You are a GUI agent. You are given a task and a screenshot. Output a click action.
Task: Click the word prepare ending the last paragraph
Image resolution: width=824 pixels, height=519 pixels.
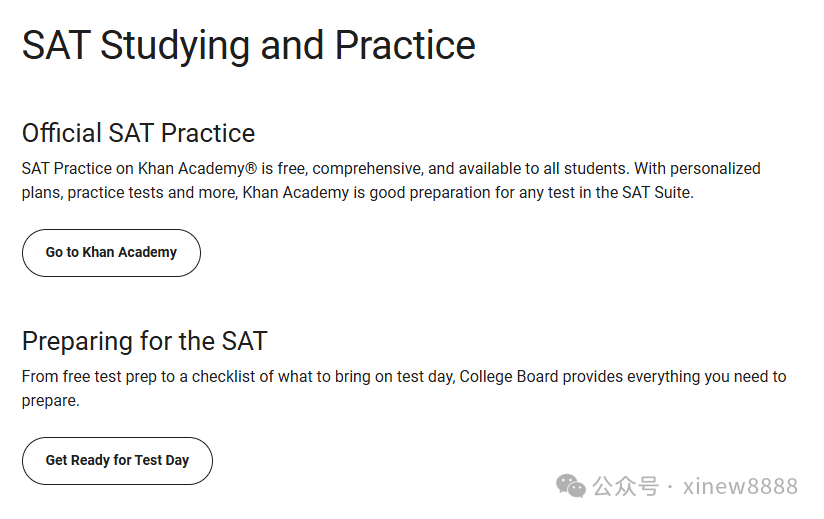48,400
